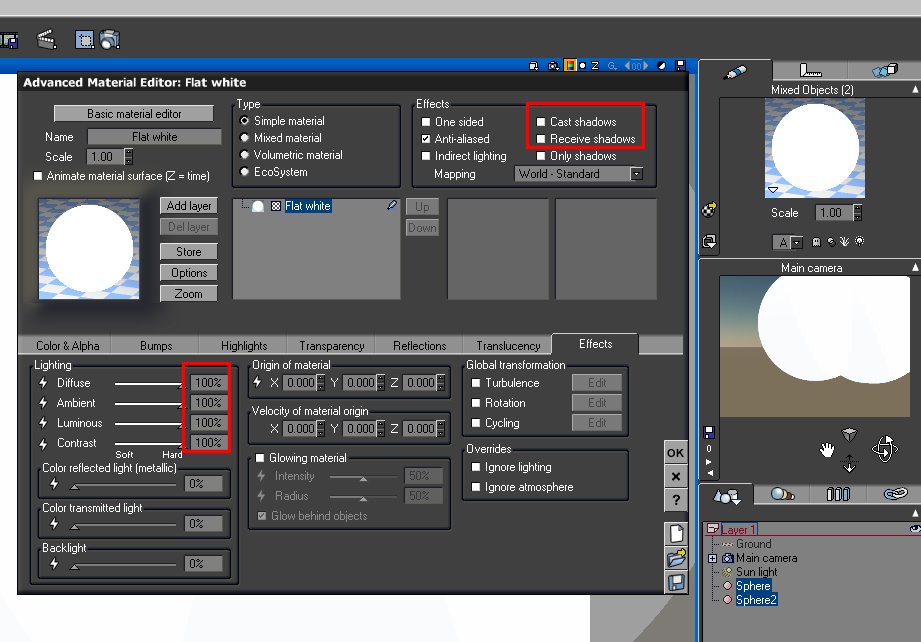This screenshot has width=921, height=642.
Task: Enable the Cast shadows checkbox
Action: pyautogui.click(x=541, y=122)
